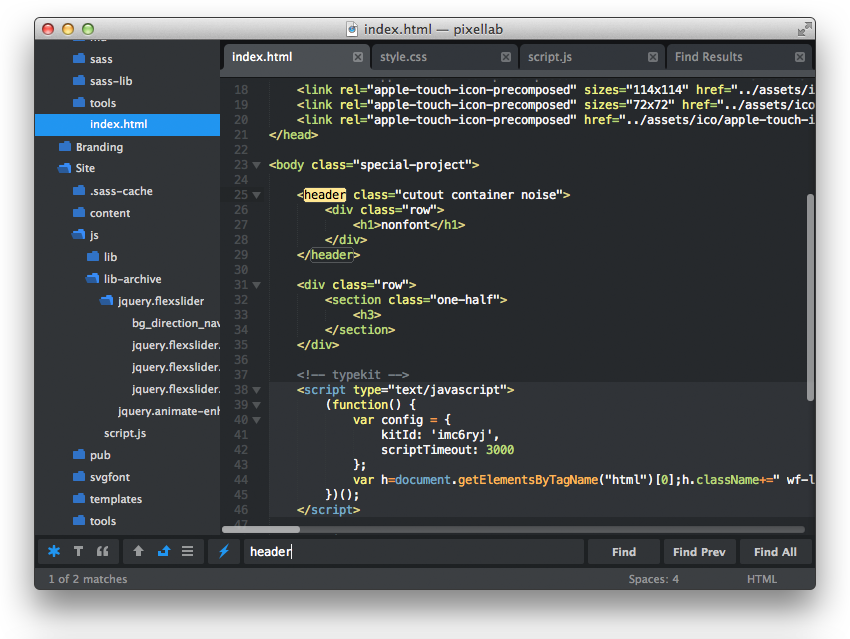Click the Branding folder icon
Image resolution: width=850 pixels, height=639 pixels.
pyautogui.click(x=65, y=146)
